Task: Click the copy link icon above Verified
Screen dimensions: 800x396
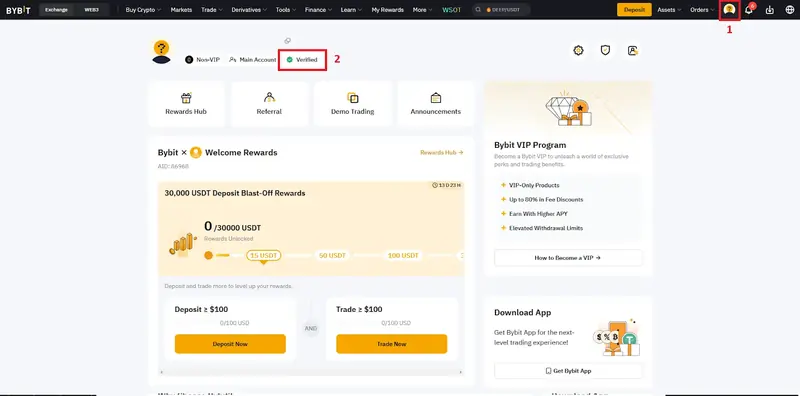Action: pos(287,40)
